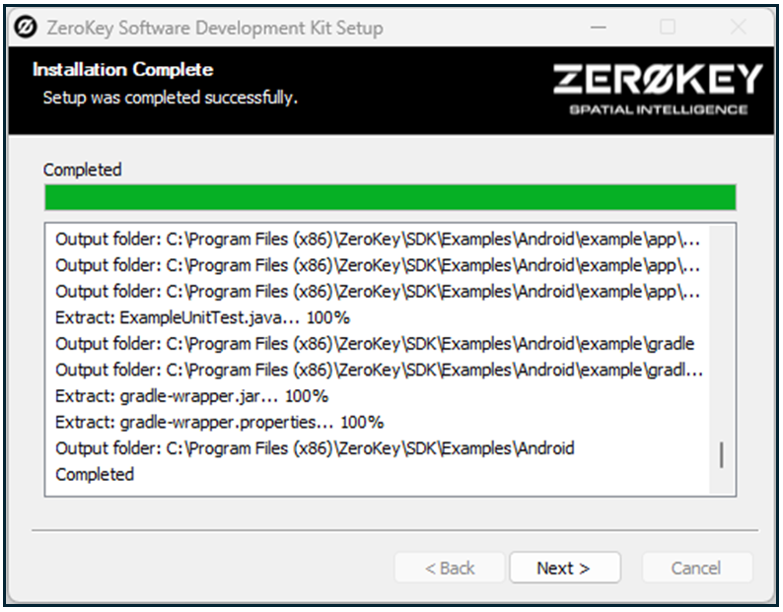Select the final 'Completed' entry in log

pyautogui.click(x=94, y=474)
